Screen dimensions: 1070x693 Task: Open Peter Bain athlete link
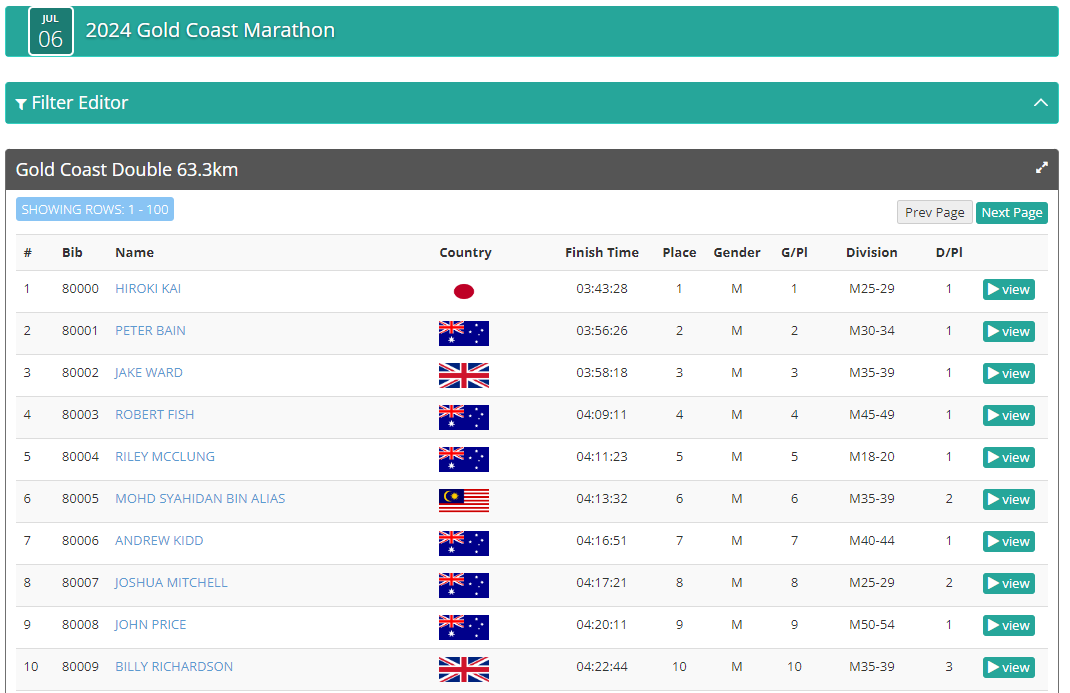pos(150,331)
